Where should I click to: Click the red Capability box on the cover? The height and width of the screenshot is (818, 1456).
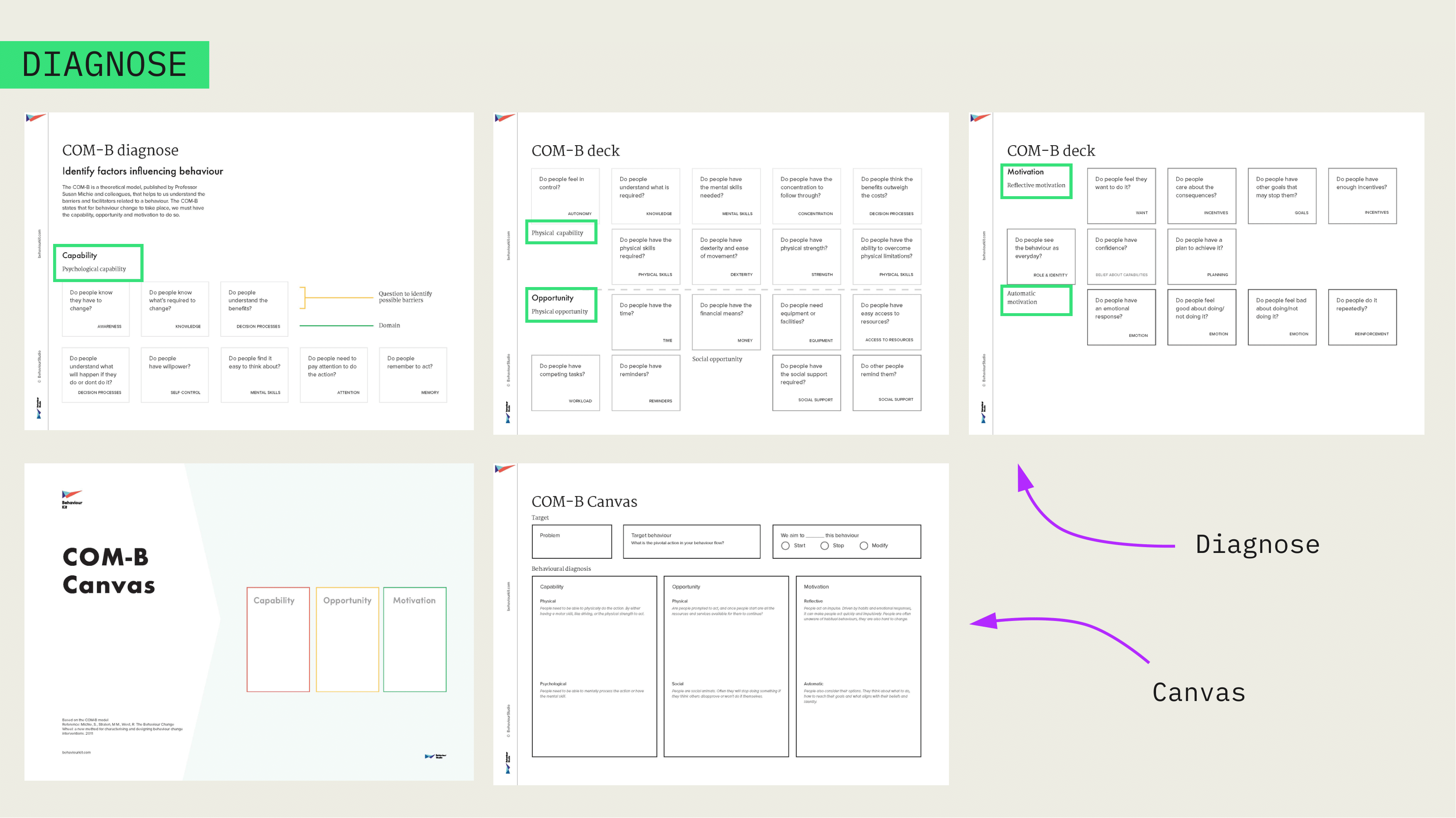tap(278, 639)
